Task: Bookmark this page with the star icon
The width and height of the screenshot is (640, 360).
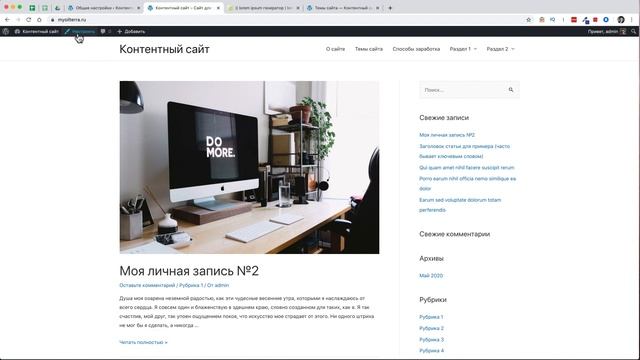Action: pos(529,20)
